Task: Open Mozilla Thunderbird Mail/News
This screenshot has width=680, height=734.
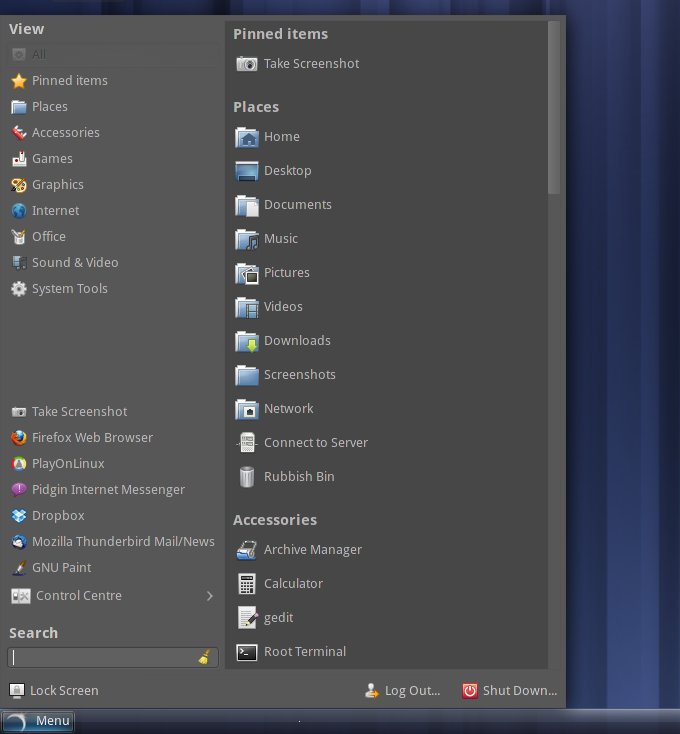Action: (x=123, y=542)
